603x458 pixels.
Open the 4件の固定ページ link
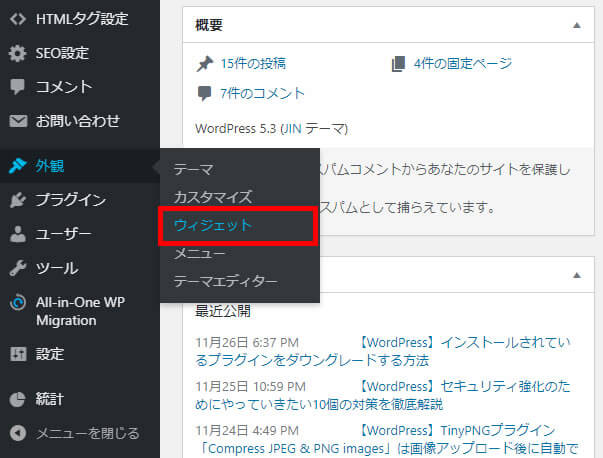coord(461,63)
